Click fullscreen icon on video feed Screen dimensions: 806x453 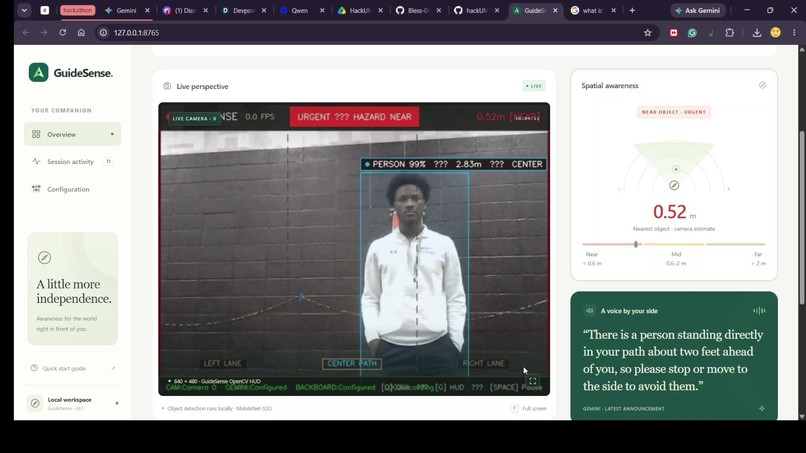533,381
